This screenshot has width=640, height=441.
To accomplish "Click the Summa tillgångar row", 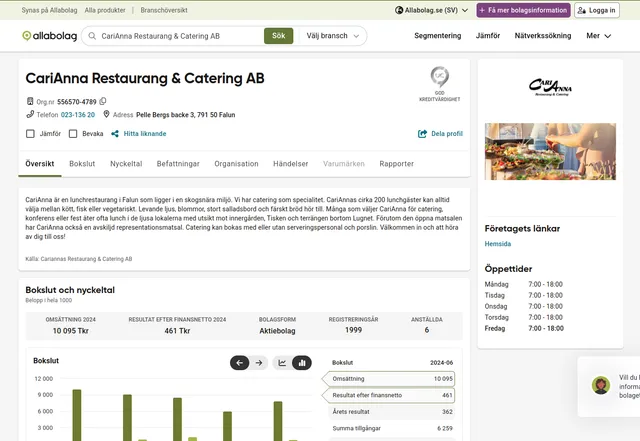I will [391, 428].
